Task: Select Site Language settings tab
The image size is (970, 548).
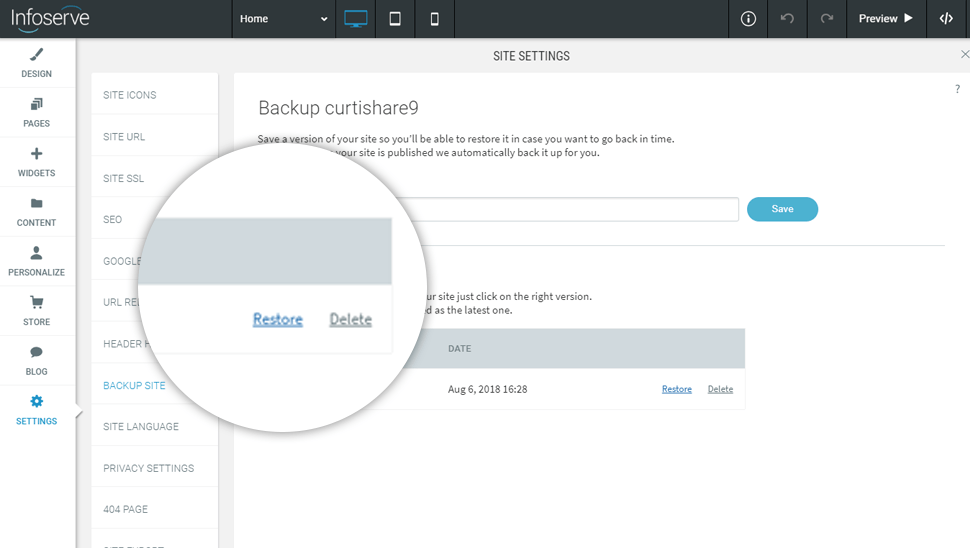Action: 141,427
